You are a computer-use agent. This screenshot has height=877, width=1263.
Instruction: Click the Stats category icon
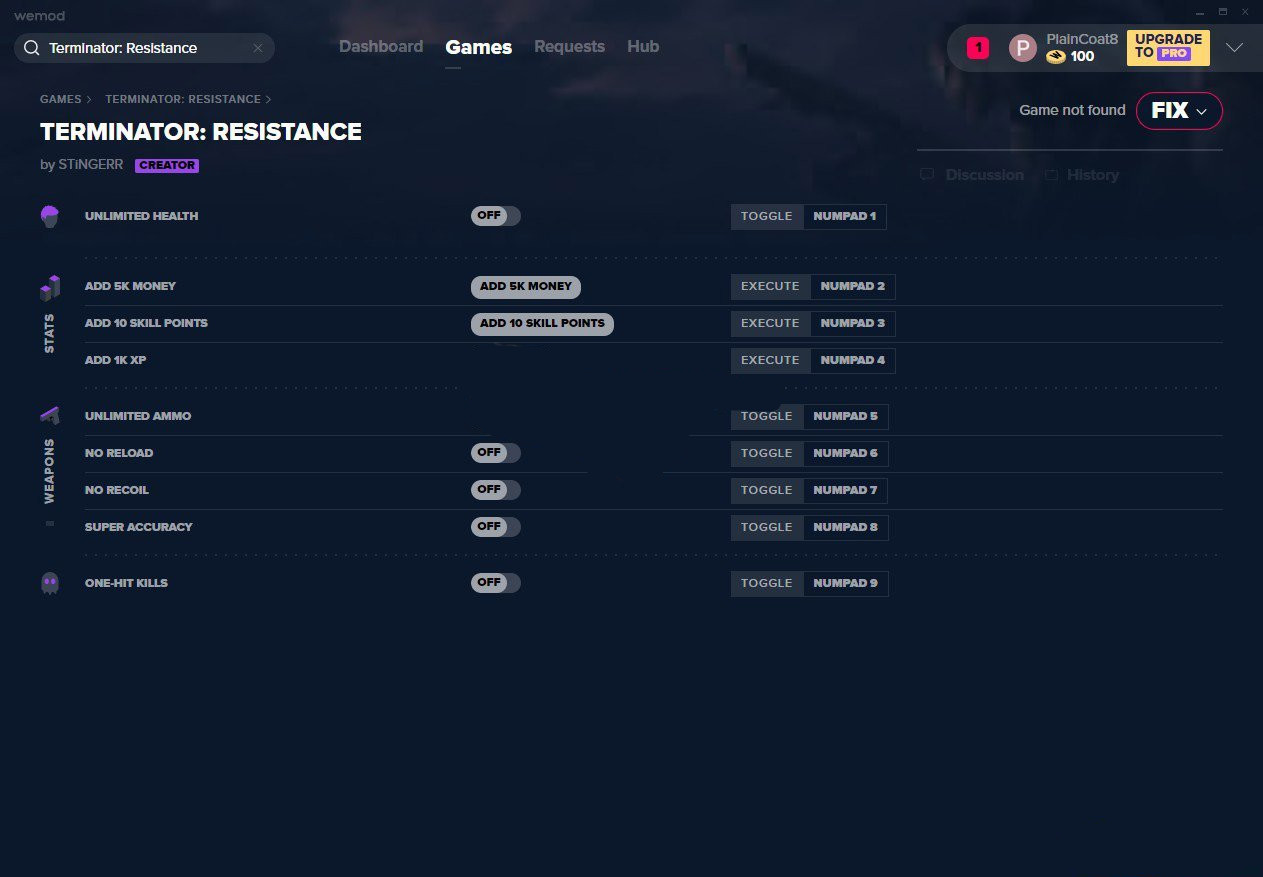50,288
